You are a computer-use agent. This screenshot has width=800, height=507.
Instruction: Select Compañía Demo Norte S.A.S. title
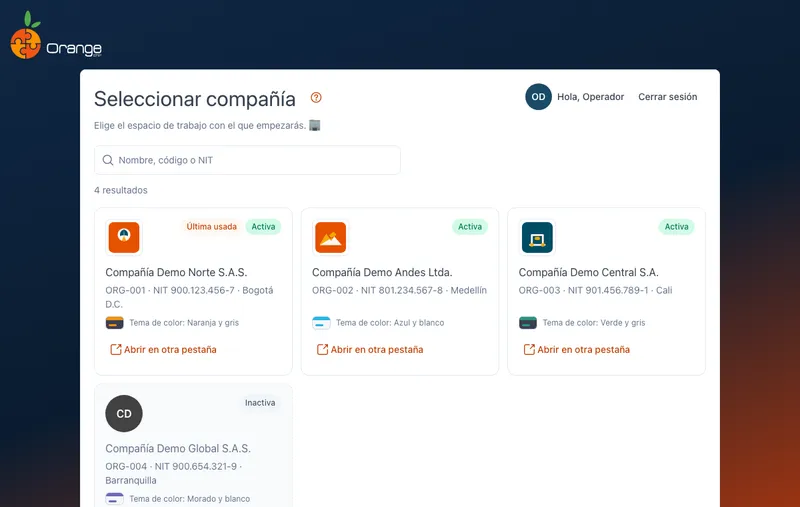pyautogui.click(x=176, y=272)
